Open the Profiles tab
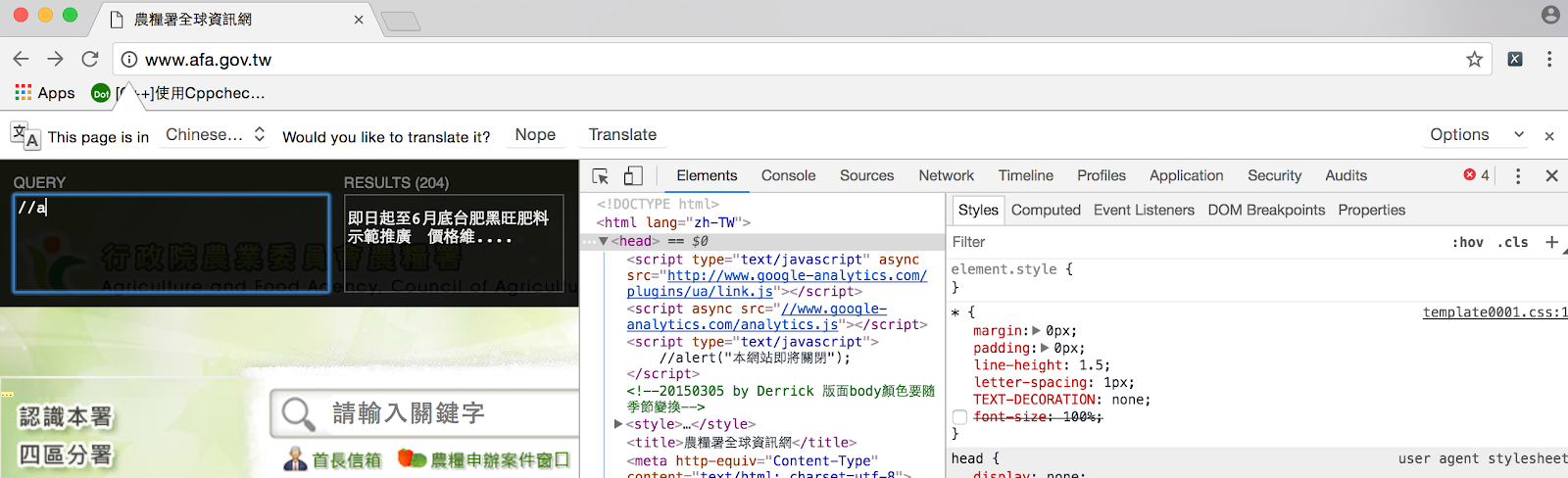 (1102, 175)
